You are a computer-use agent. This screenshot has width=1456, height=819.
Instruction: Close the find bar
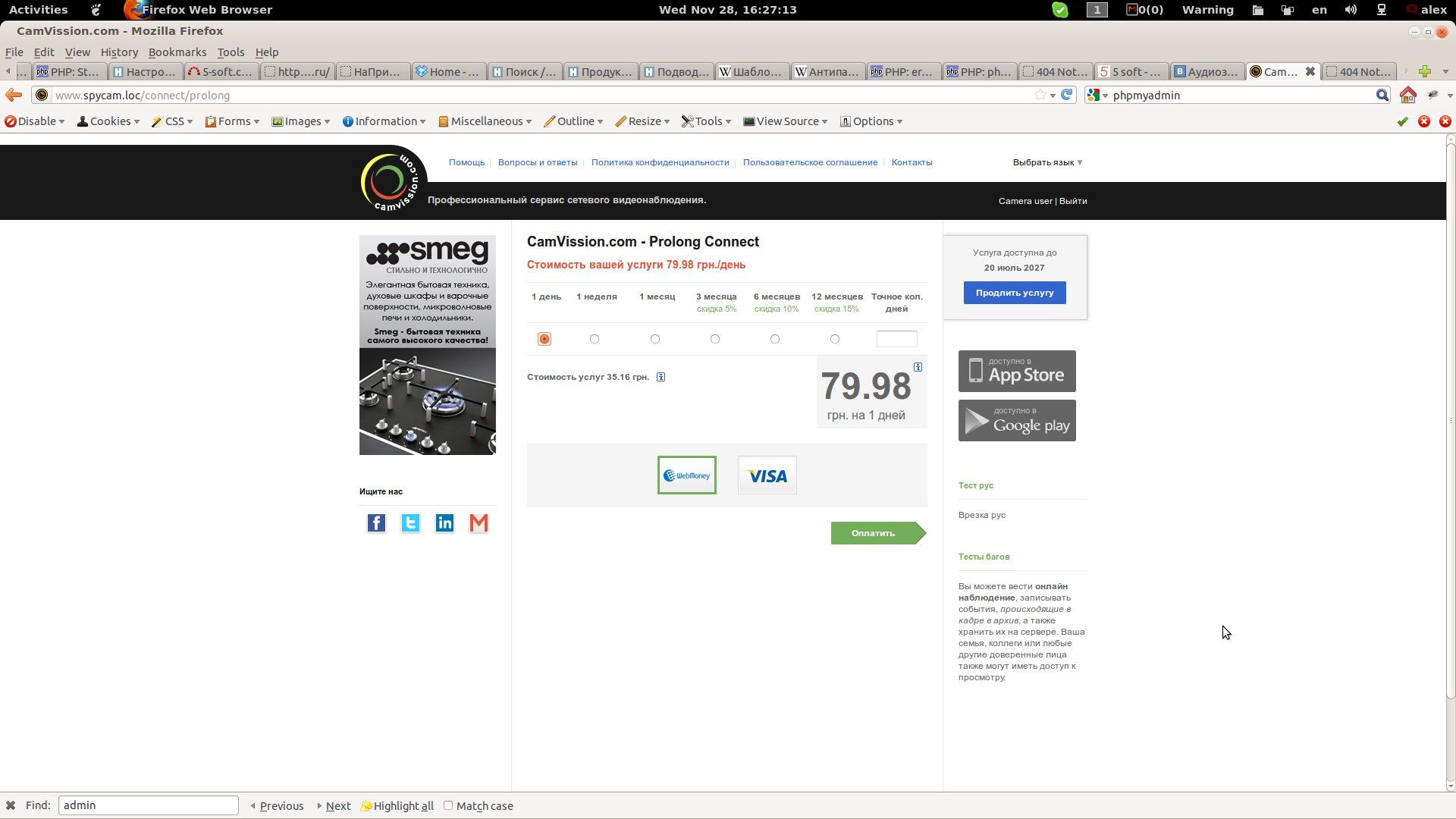click(x=11, y=805)
